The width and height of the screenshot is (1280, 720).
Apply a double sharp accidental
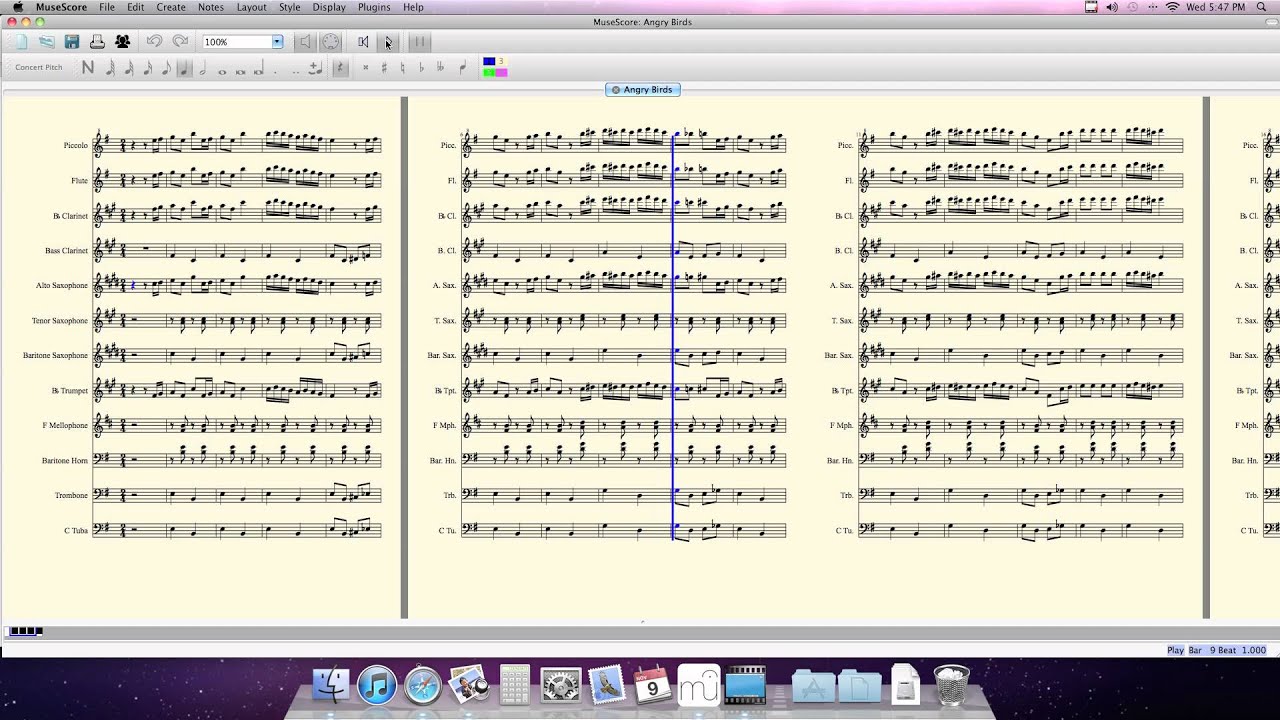(x=366, y=68)
